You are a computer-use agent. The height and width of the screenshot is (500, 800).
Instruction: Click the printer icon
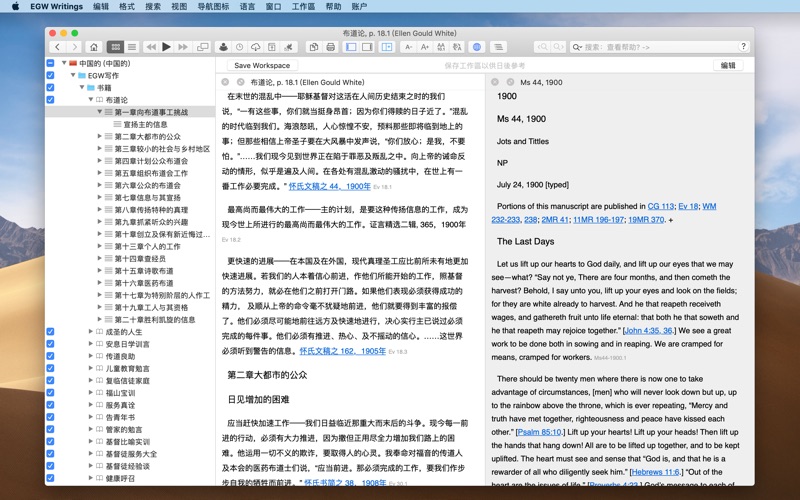330,47
